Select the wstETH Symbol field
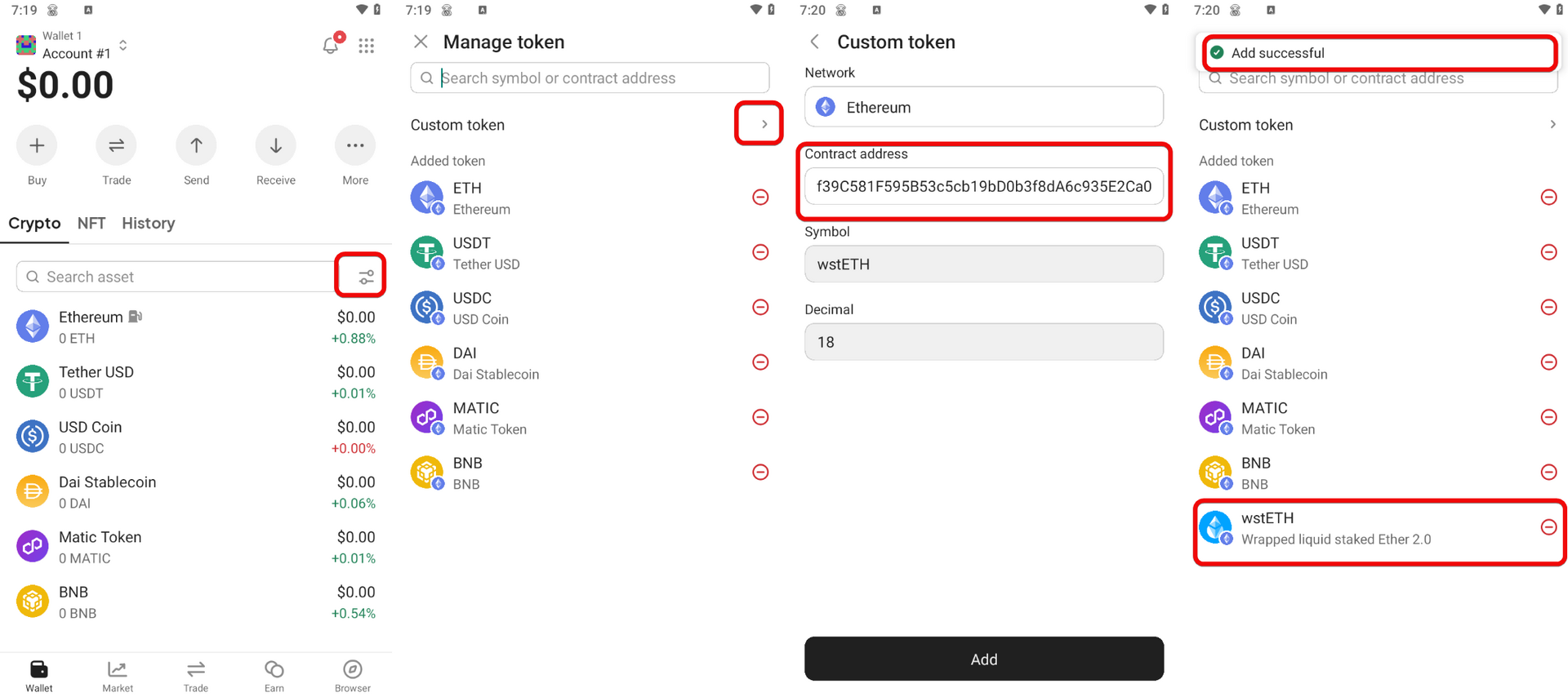The height and width of the screenshot is (697, 1568). point(984,264)
